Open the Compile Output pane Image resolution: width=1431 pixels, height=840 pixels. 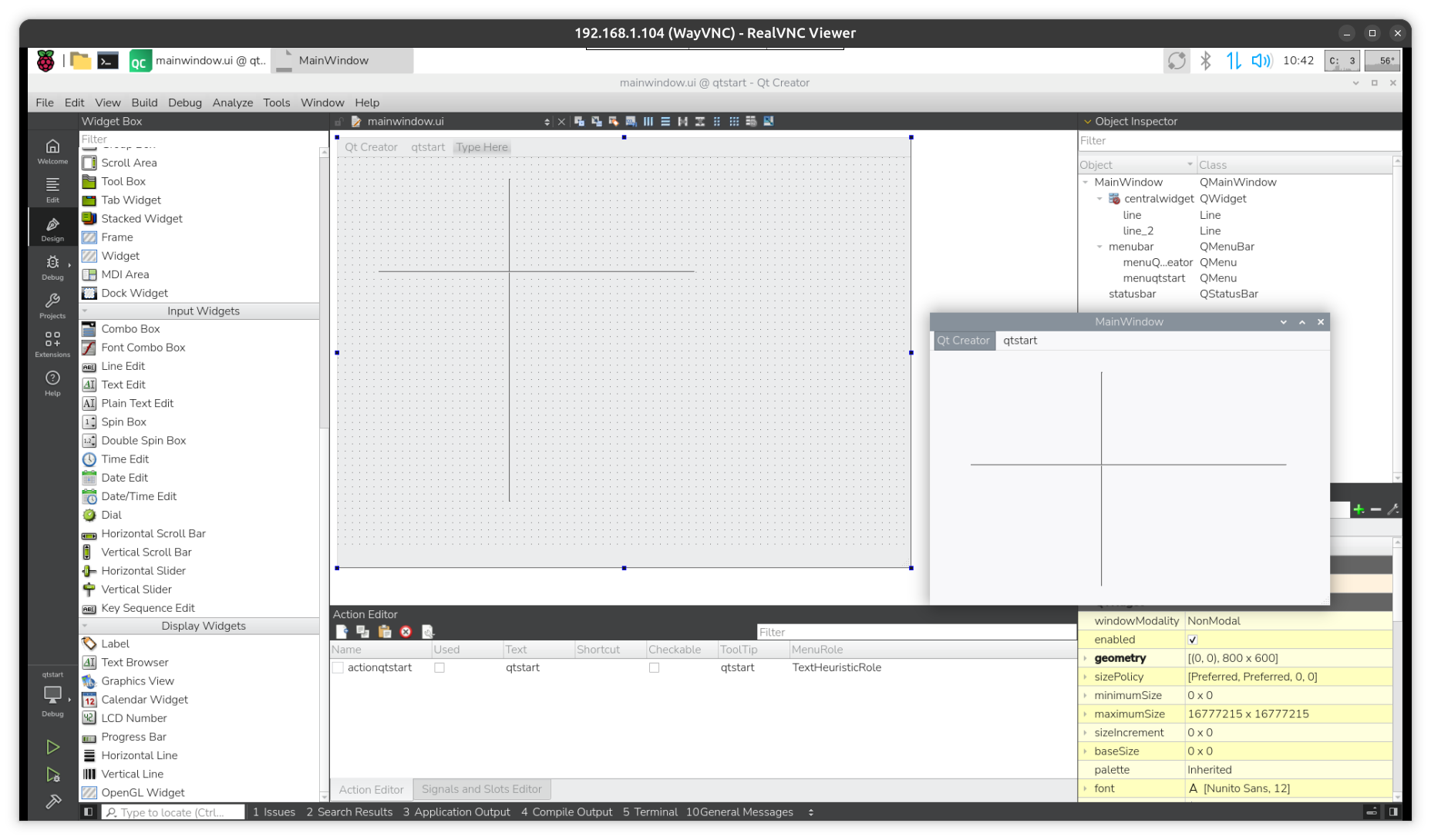[566, 812]
